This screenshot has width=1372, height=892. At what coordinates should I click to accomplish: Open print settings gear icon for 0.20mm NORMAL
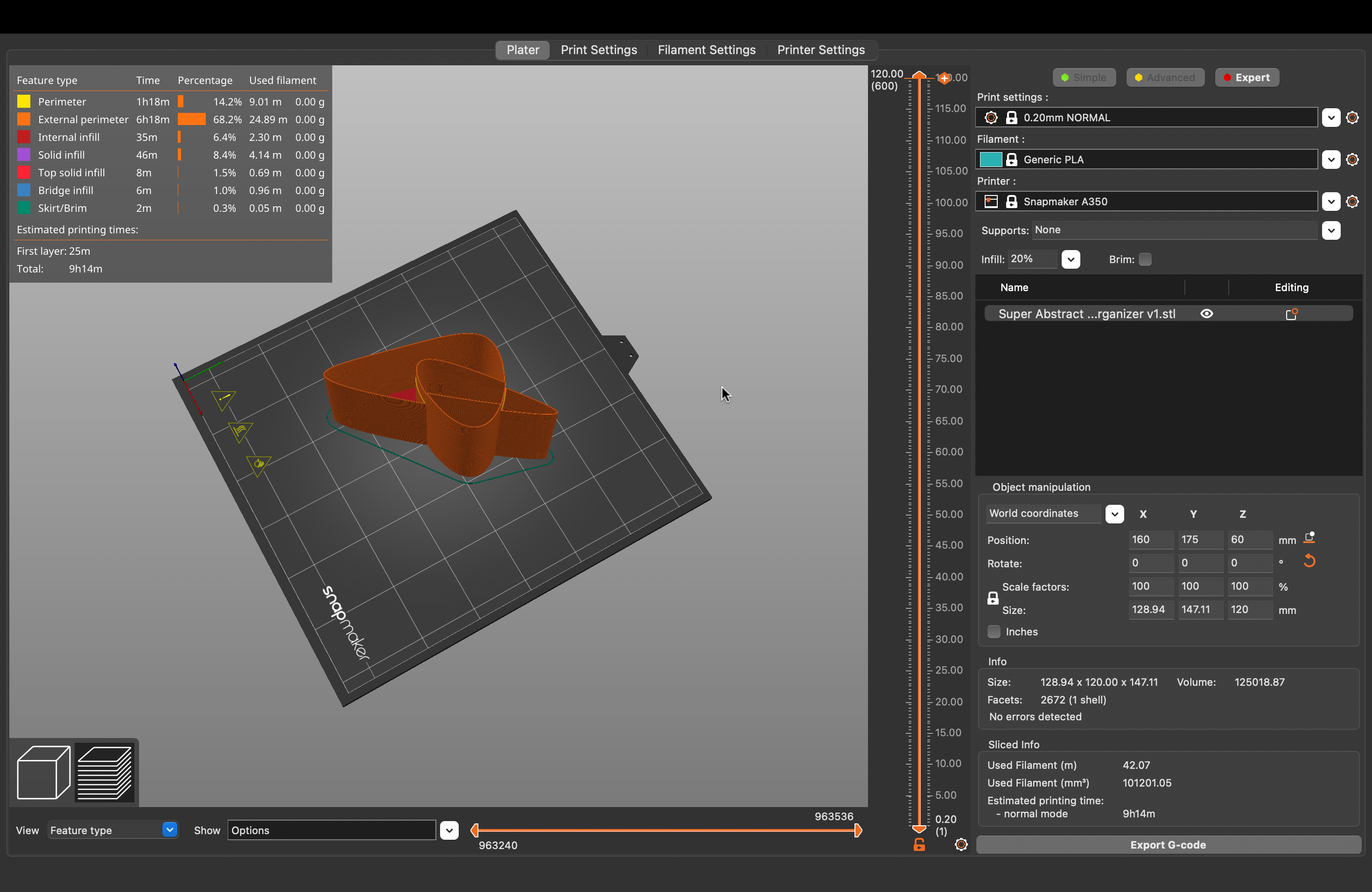[x=1352, y=118]
